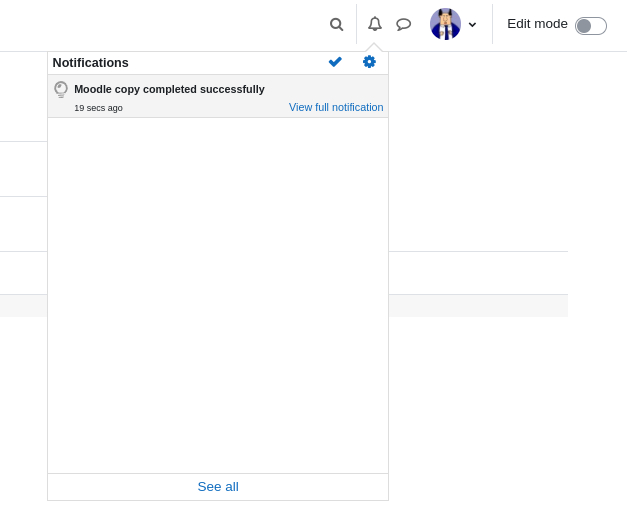Click the '19 secs ago' timestamp

coord(98,108)
